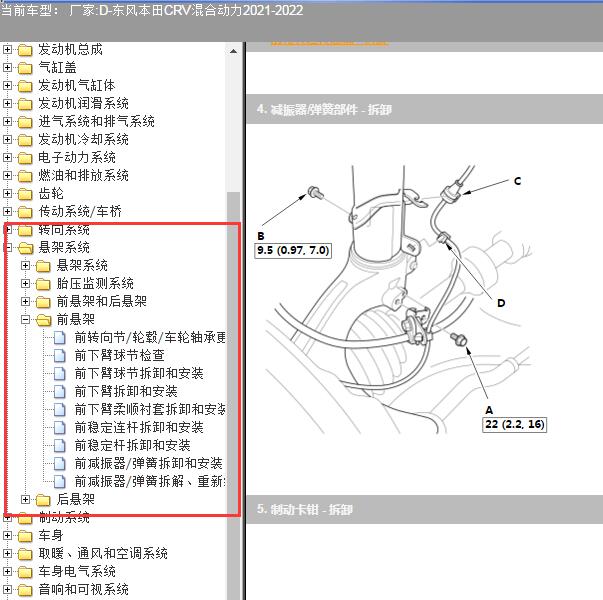This screenshot has width=603, height=600.
Task: Open 前转向节/轮毂/车轮轴承 document
Action: click(x=150, y=337)
